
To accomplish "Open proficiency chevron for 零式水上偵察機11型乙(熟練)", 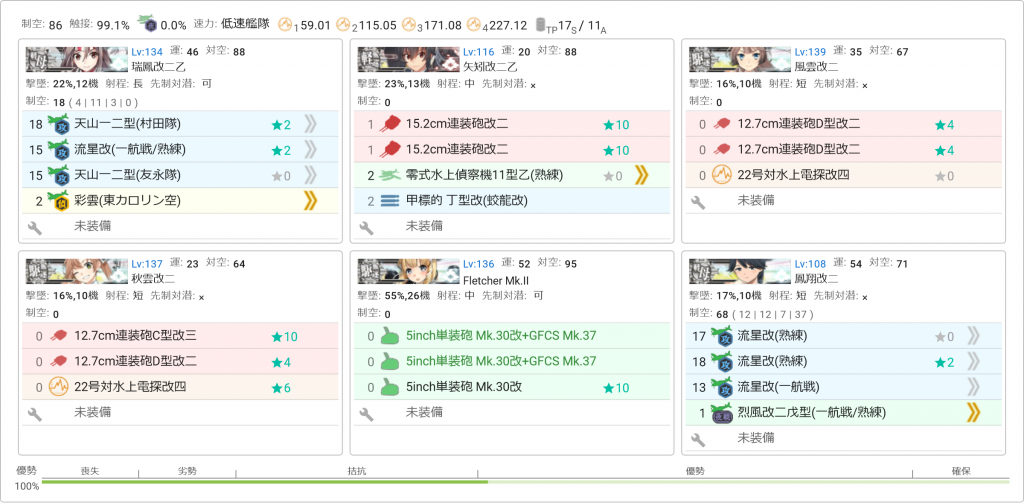I will click(641, 176).
